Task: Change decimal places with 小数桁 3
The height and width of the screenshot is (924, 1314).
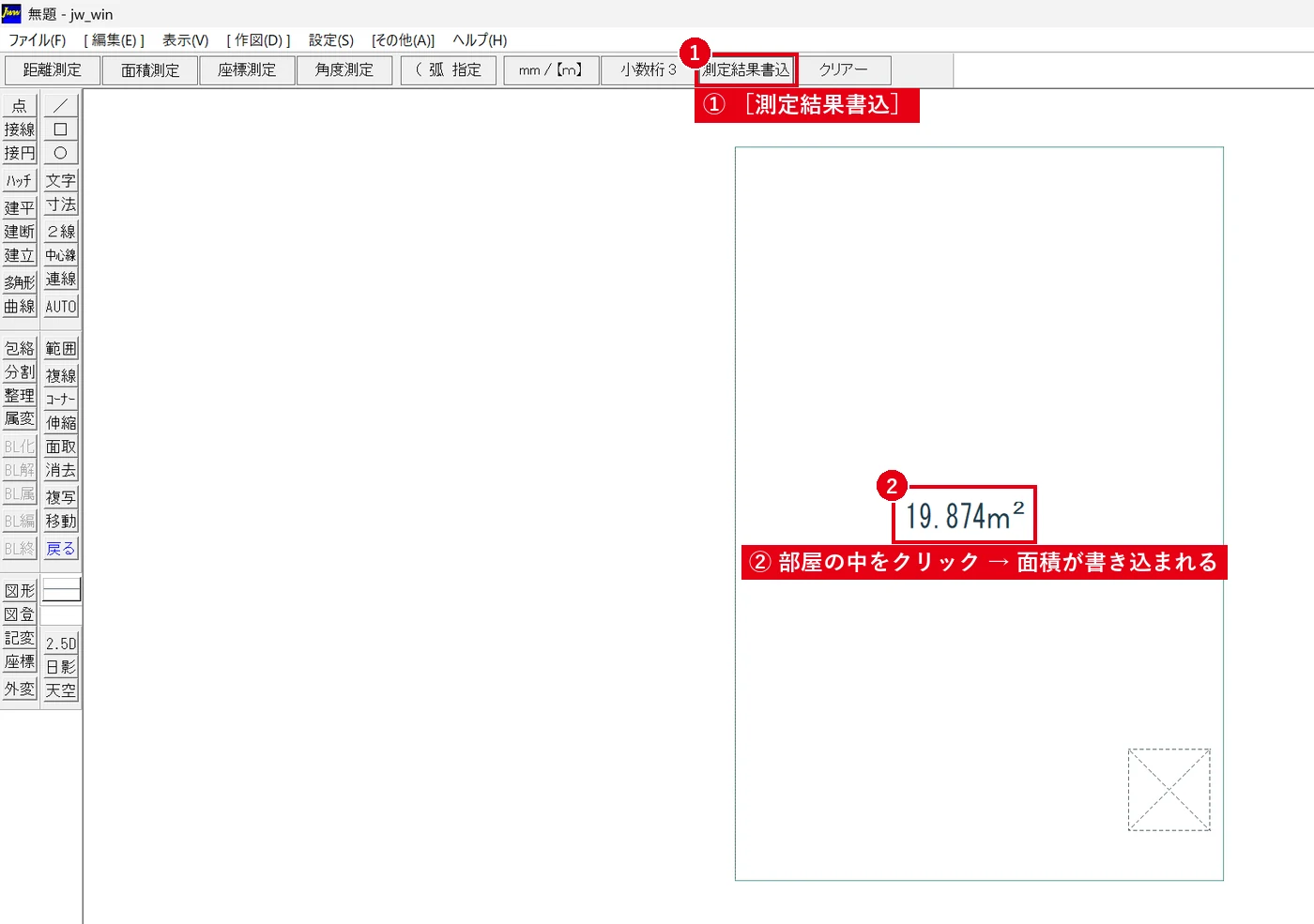Action: [649, 70]
